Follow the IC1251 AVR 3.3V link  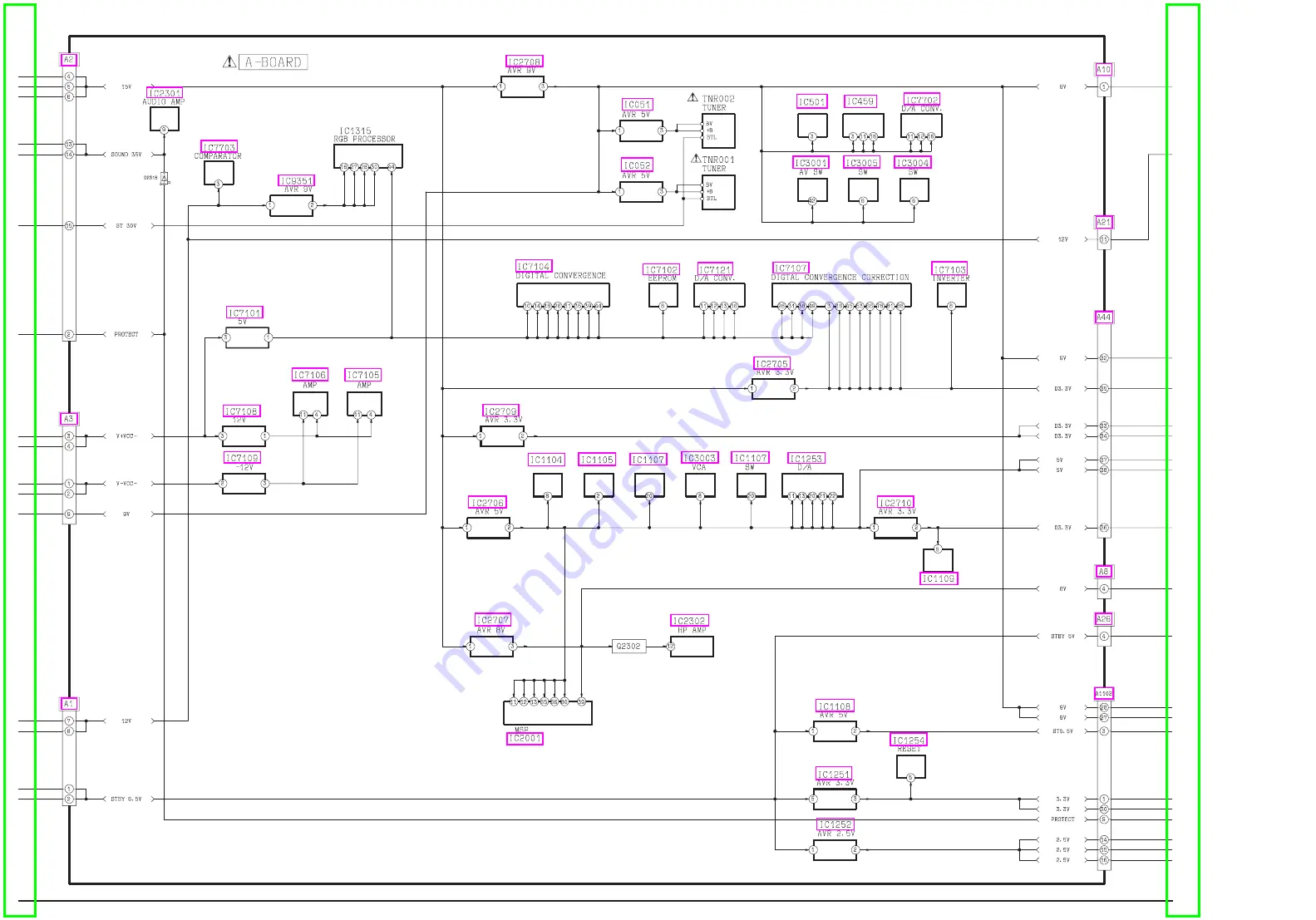pos(834,774)
